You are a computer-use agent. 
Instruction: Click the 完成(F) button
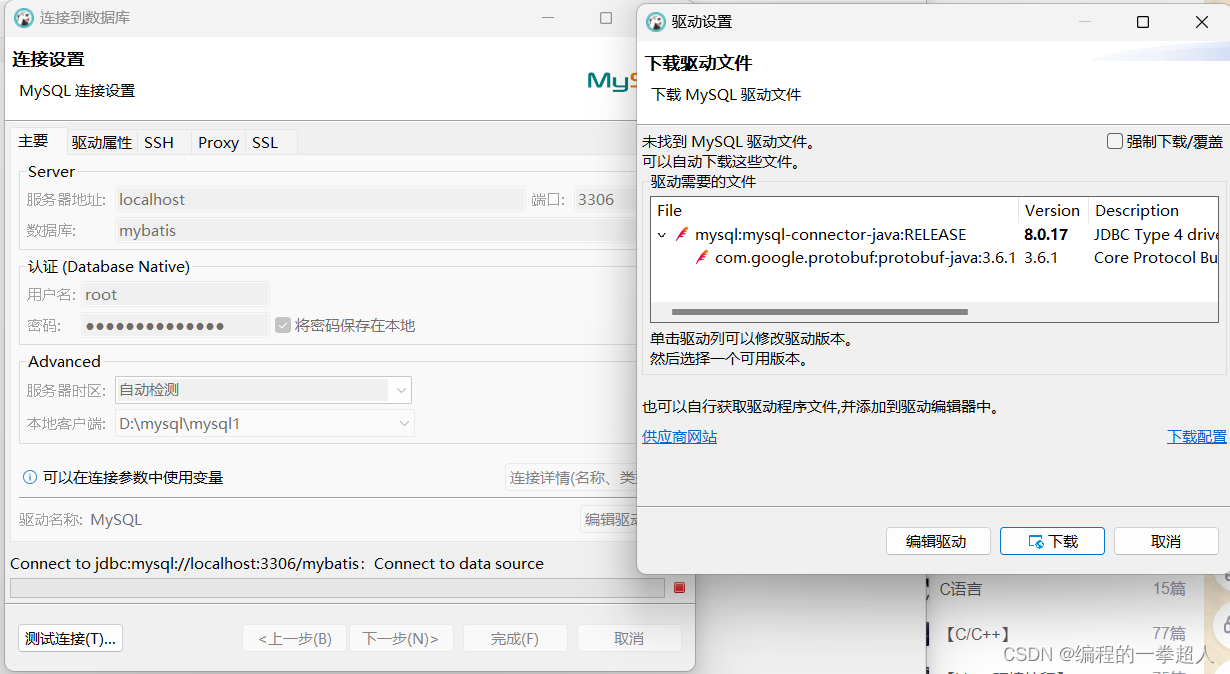click(515, 638)
